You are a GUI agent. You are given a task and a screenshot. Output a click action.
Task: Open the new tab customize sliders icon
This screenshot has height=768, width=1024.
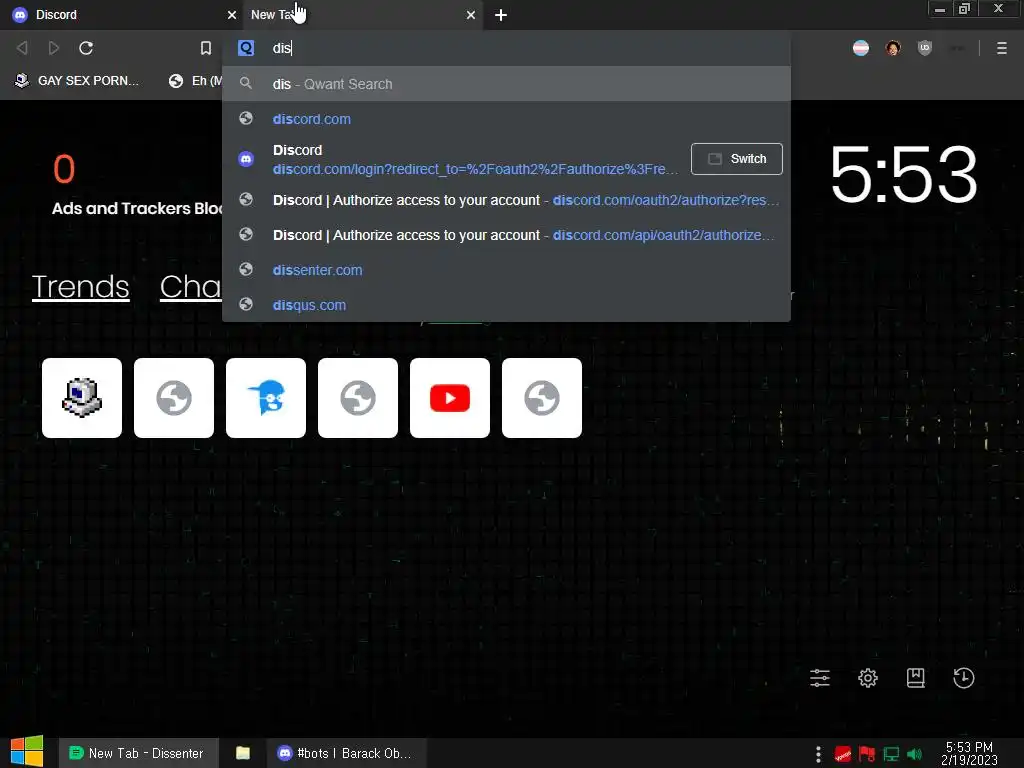(x=820, y=678)
